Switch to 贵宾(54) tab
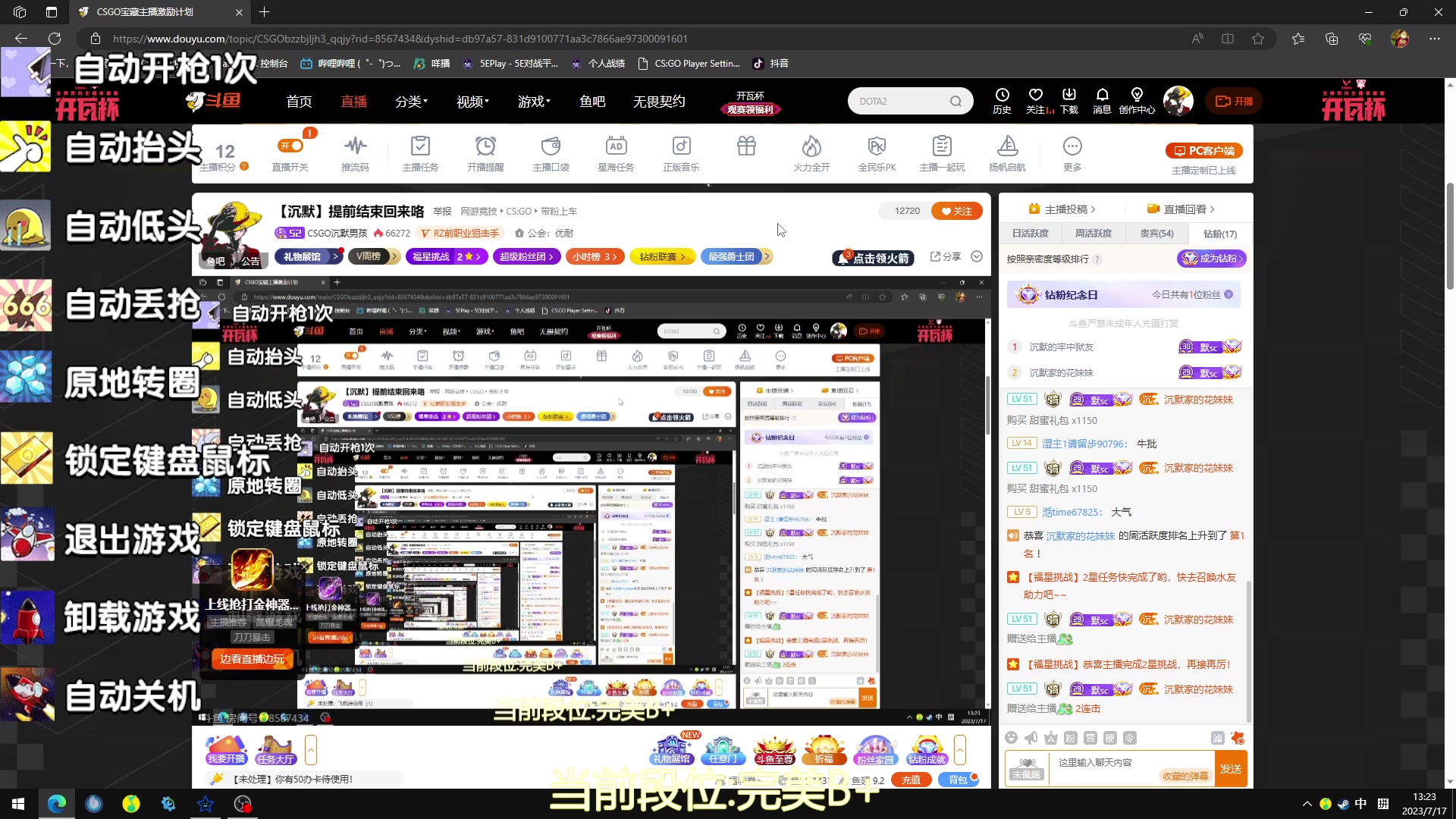 click(1156, 234)
